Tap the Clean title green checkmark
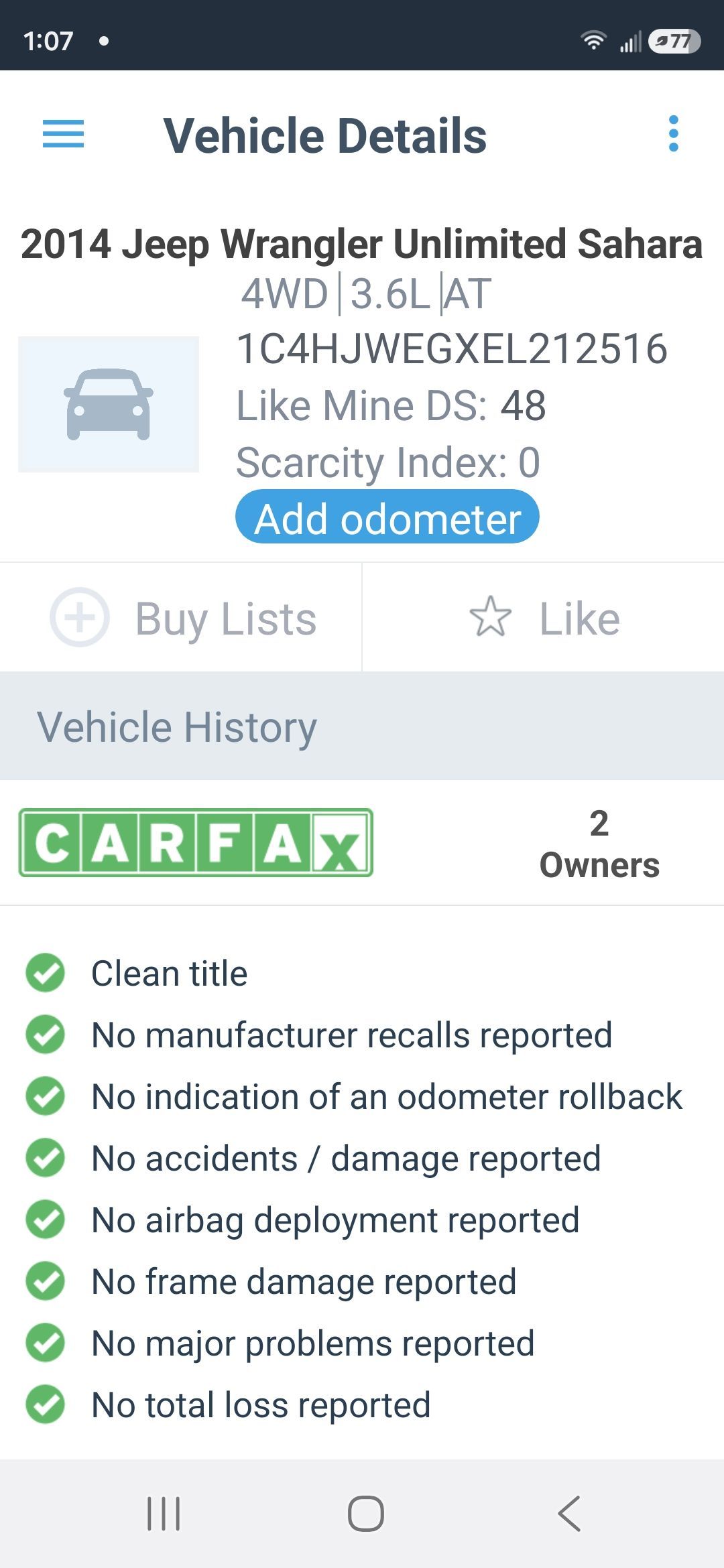Screen dimensions: 724x1568 tap(45, 972)
